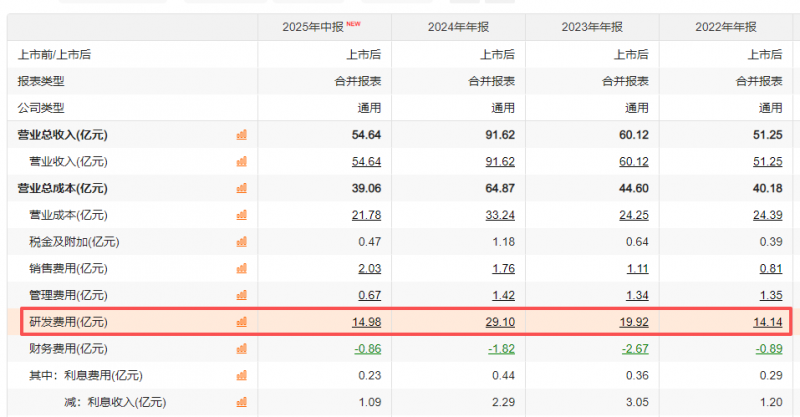Open chart icon for 利息费用 row
Viewport: 800px width, 417px height.
(242, 376)
